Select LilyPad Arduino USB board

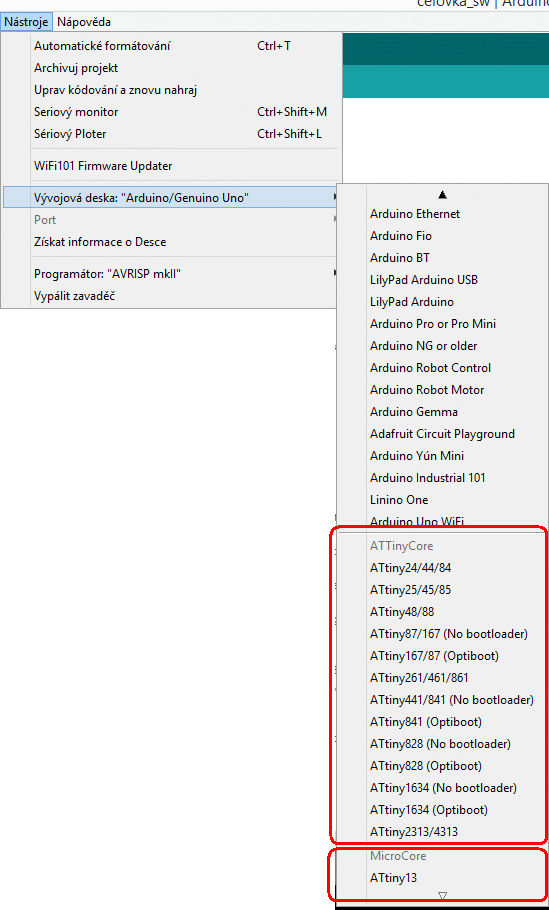[442, 280]
